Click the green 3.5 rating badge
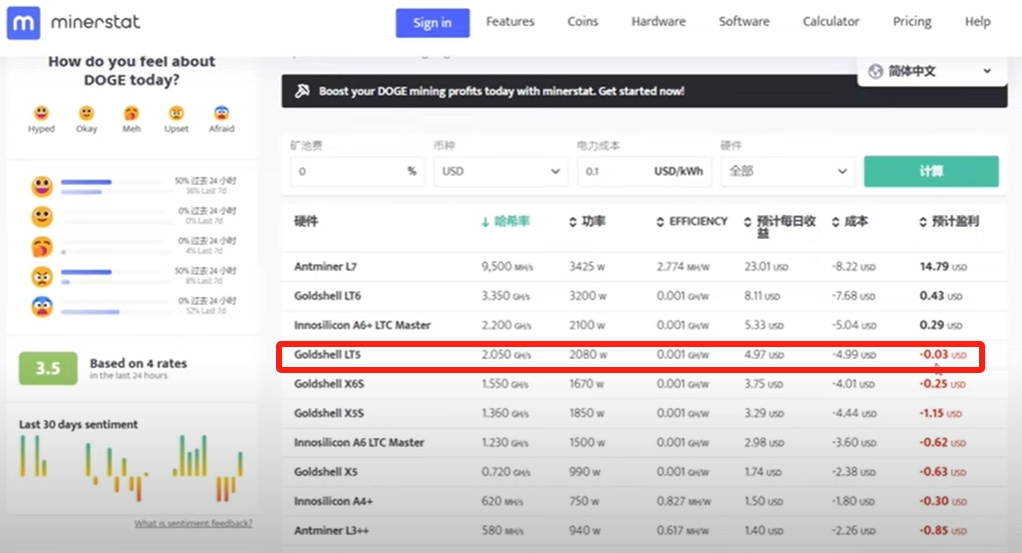Viewport: 1022px width, 553px height. click(48, 368)
